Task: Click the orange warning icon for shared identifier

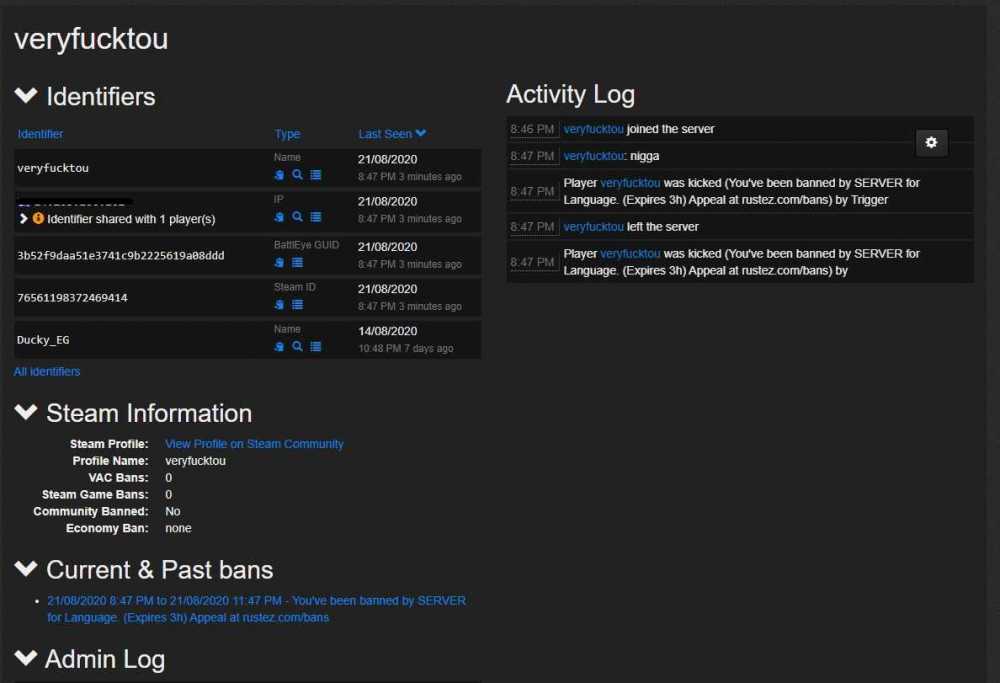Action: (x=38, y=218)
